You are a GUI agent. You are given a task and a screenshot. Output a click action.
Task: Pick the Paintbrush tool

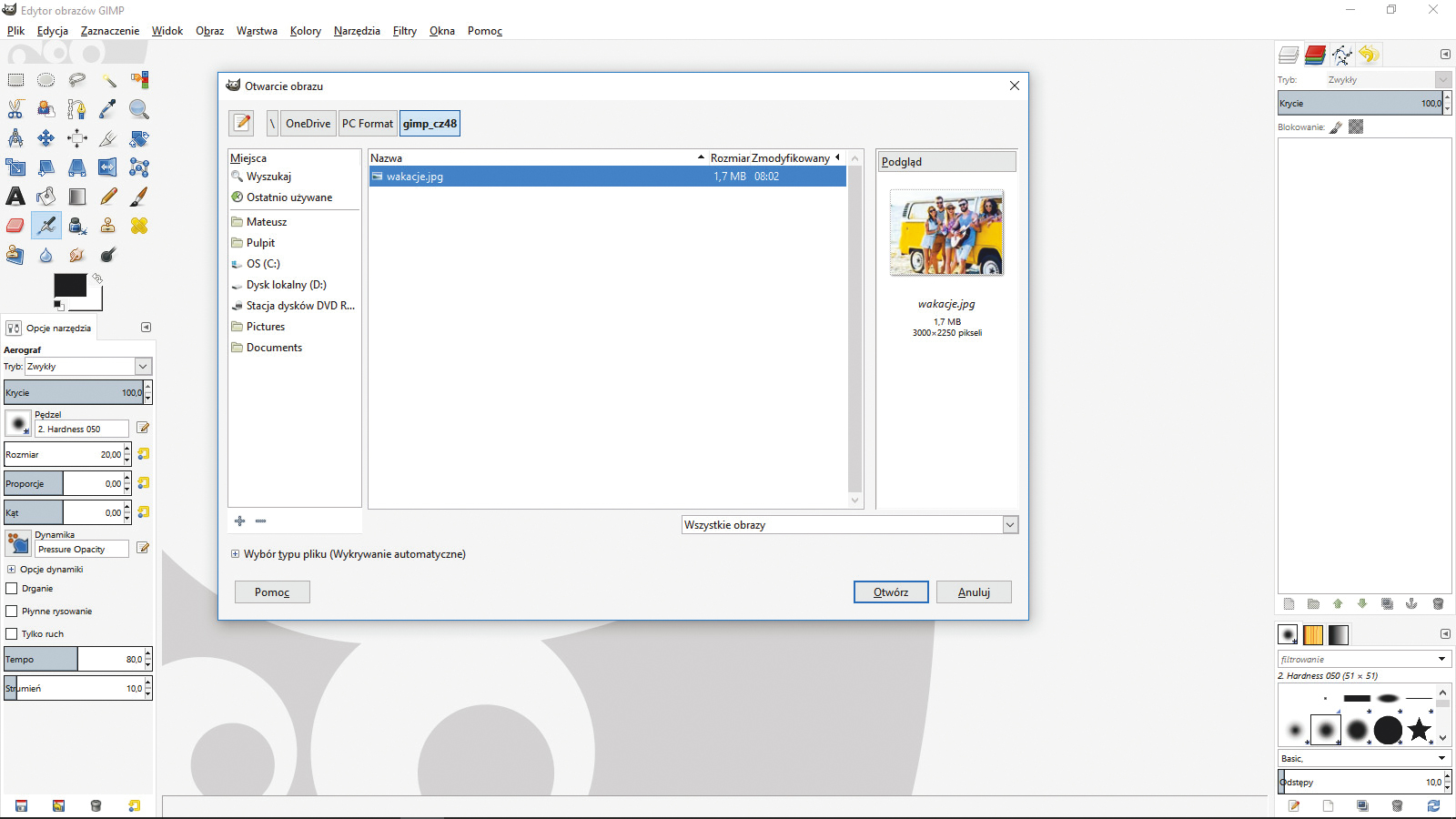pos(138,197)
